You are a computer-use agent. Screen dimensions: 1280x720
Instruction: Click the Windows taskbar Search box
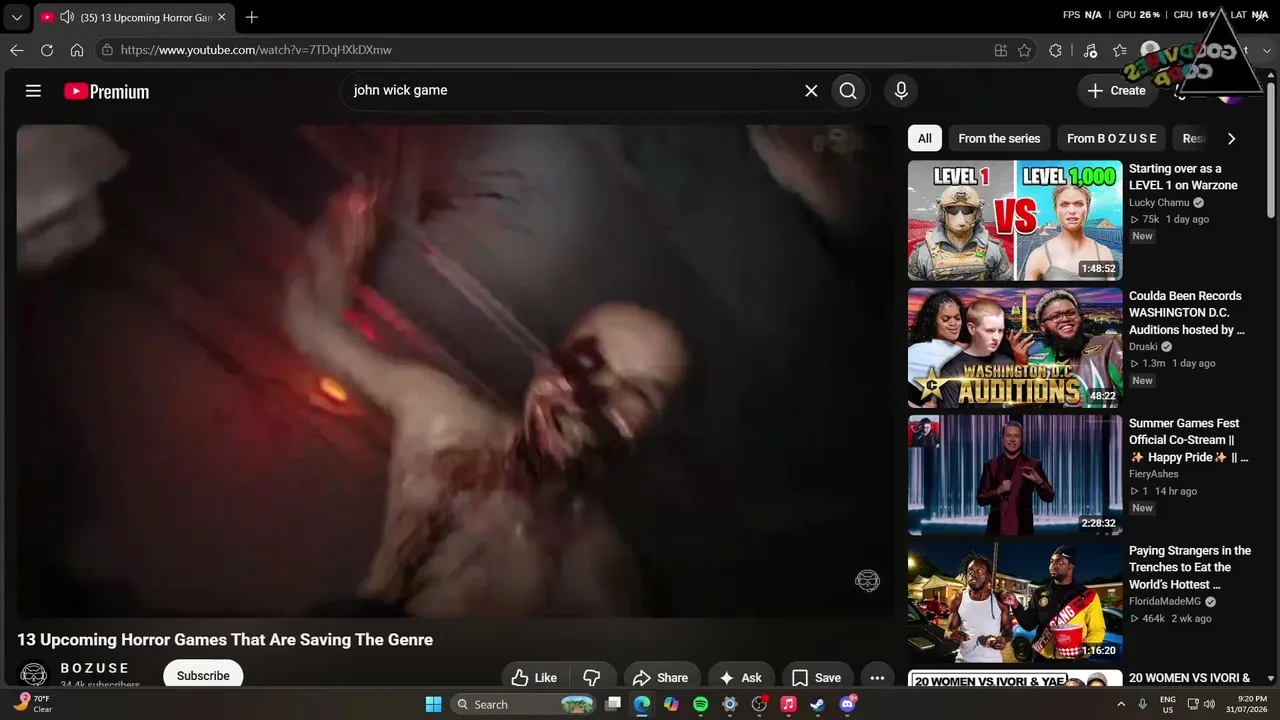coord(524,704)
